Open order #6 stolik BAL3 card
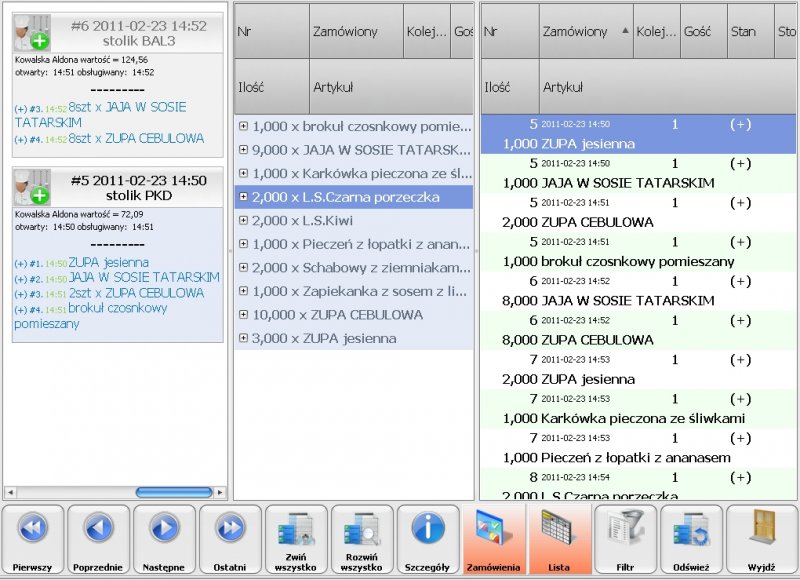This screenshot has width=800, height=580. 115,33
